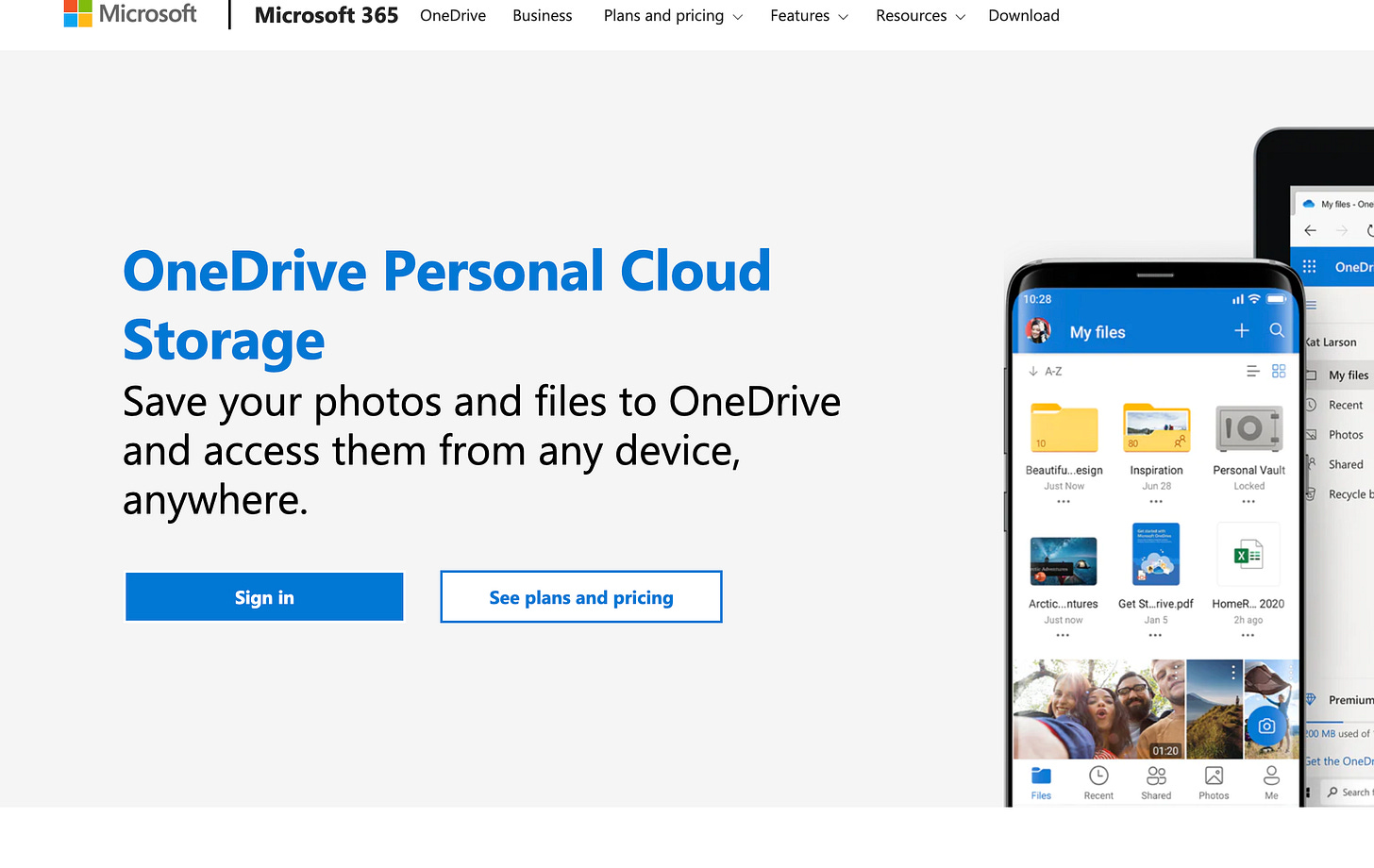Switch to the Recent tab in phone
The image size is (1374, 868).
(x=1098, y=783)
